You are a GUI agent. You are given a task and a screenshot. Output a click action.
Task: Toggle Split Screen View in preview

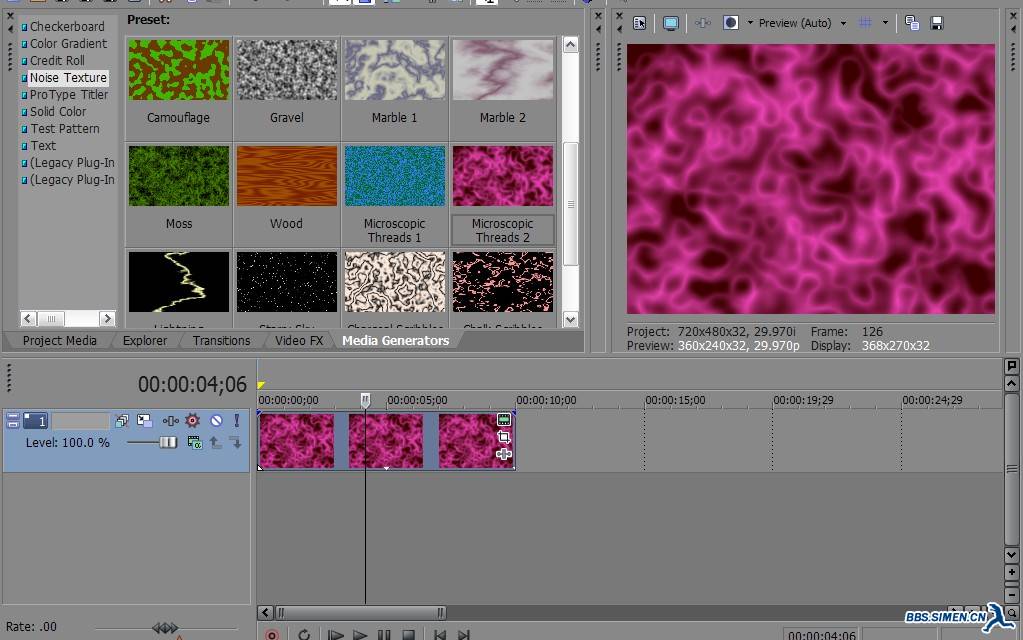pos(731,23)
